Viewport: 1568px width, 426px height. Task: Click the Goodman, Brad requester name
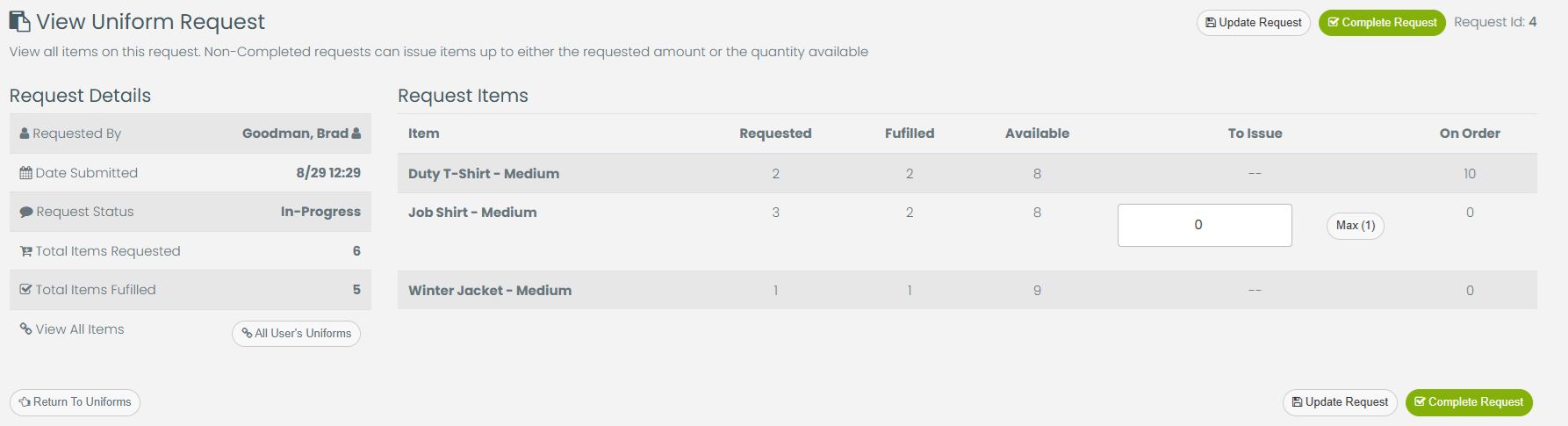(x=295, y=134)
